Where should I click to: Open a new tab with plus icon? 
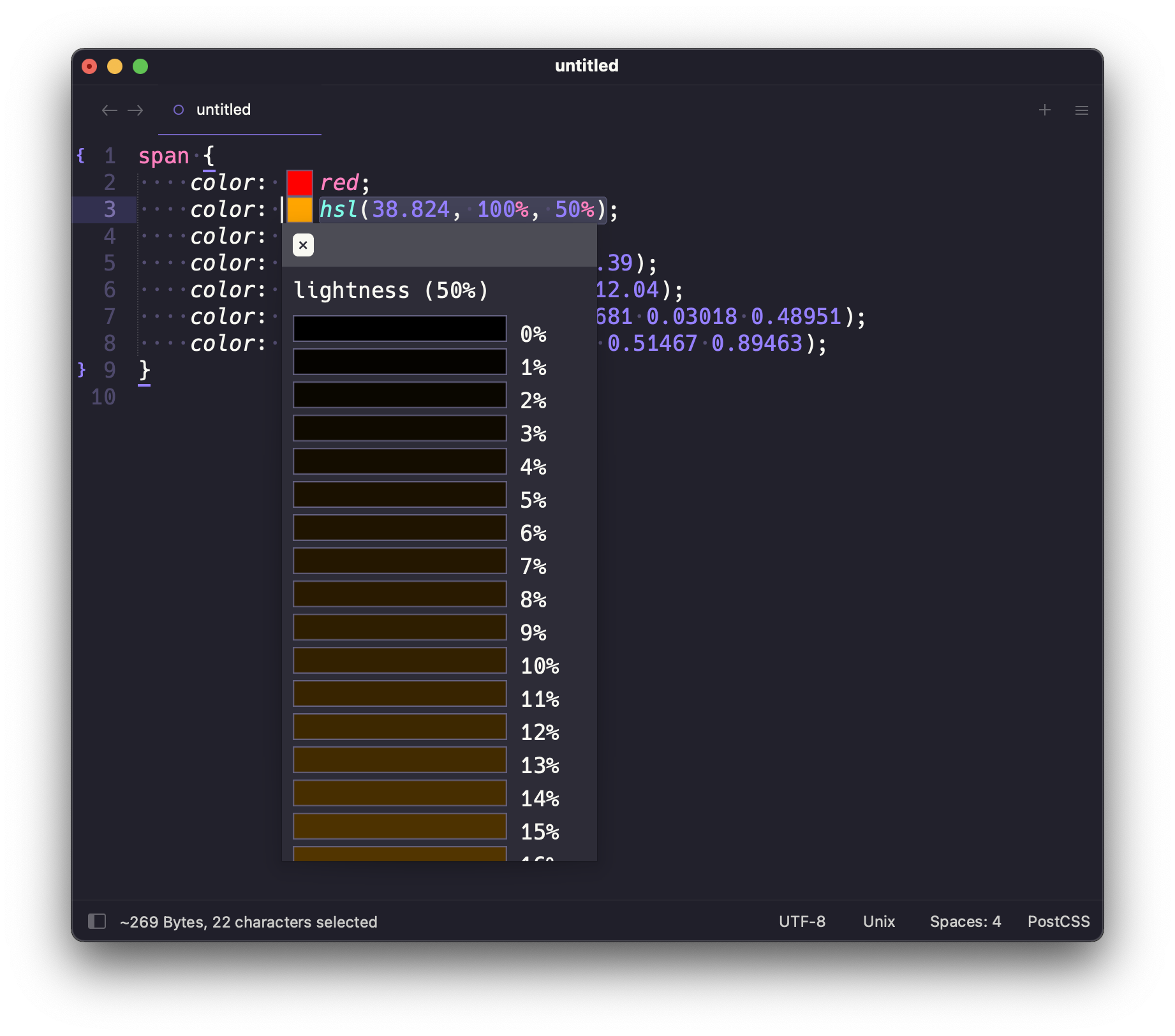tap(1045, 110)
